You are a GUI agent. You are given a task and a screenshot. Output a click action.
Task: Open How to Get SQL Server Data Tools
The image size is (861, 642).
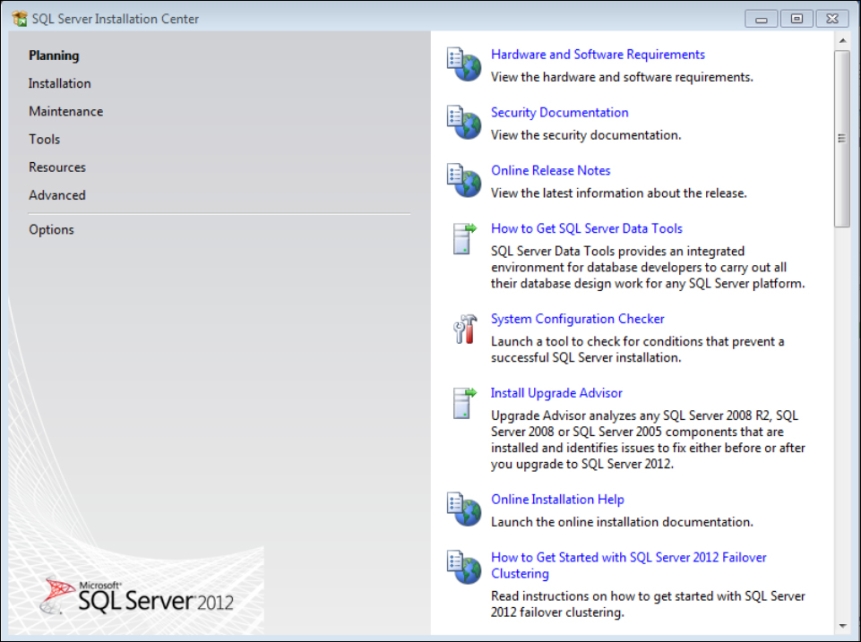[586, 229]
